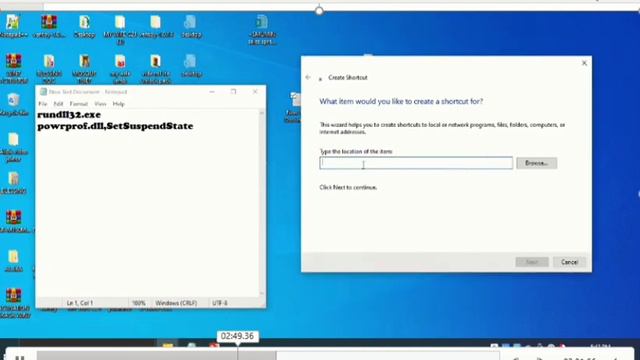Click the Cancel button in Create Shortcut
The image size is (640, 360).
[569, 262]
